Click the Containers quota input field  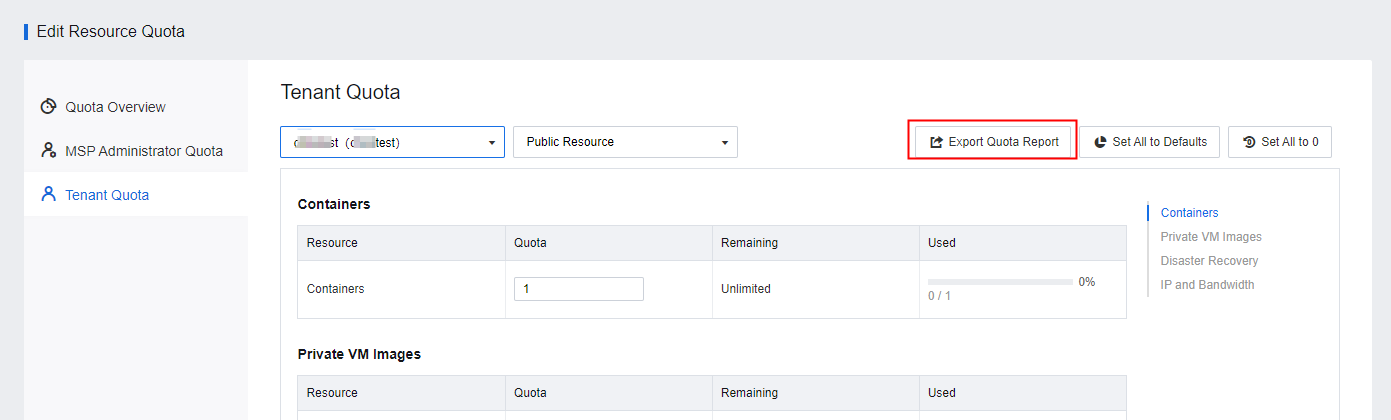tap(578, 289)
